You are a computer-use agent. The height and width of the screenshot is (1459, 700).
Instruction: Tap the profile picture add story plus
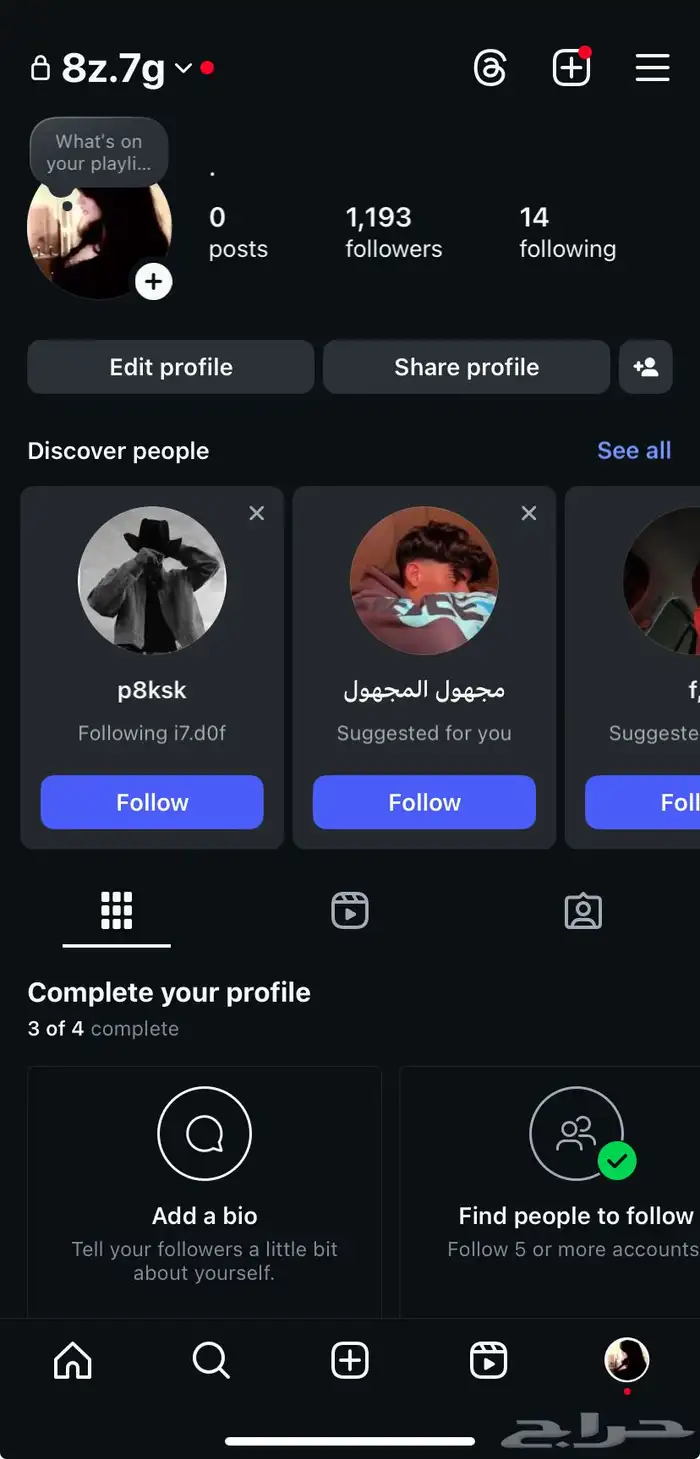click(x=153, y=282)
